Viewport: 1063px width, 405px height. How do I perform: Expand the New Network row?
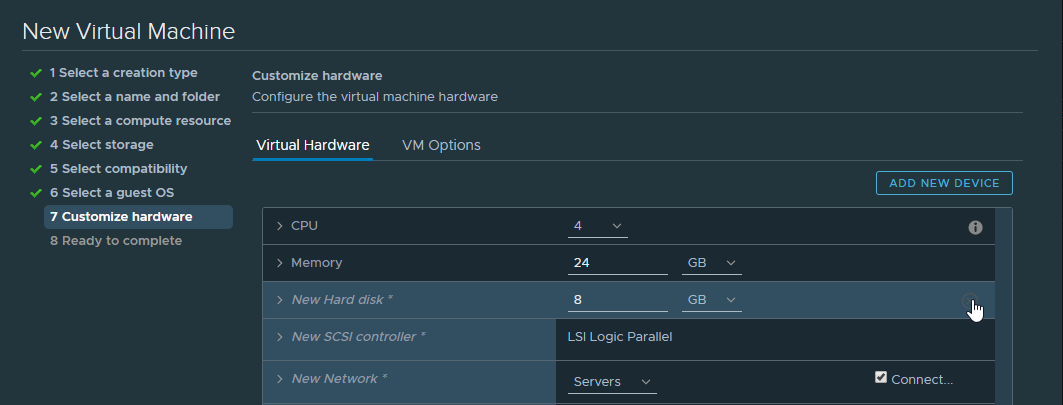[x=280, y=379]
